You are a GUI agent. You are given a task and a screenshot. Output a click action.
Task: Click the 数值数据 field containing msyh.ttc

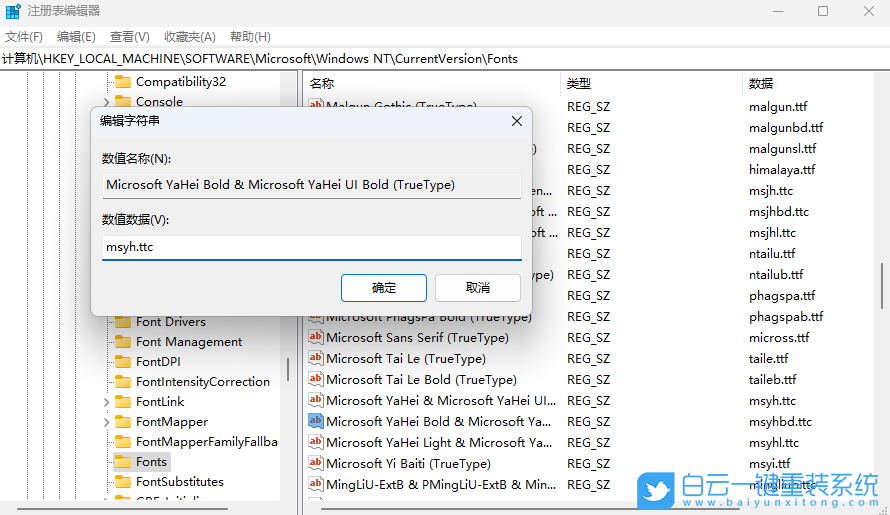pyautogui.click(x=312, y=248)
